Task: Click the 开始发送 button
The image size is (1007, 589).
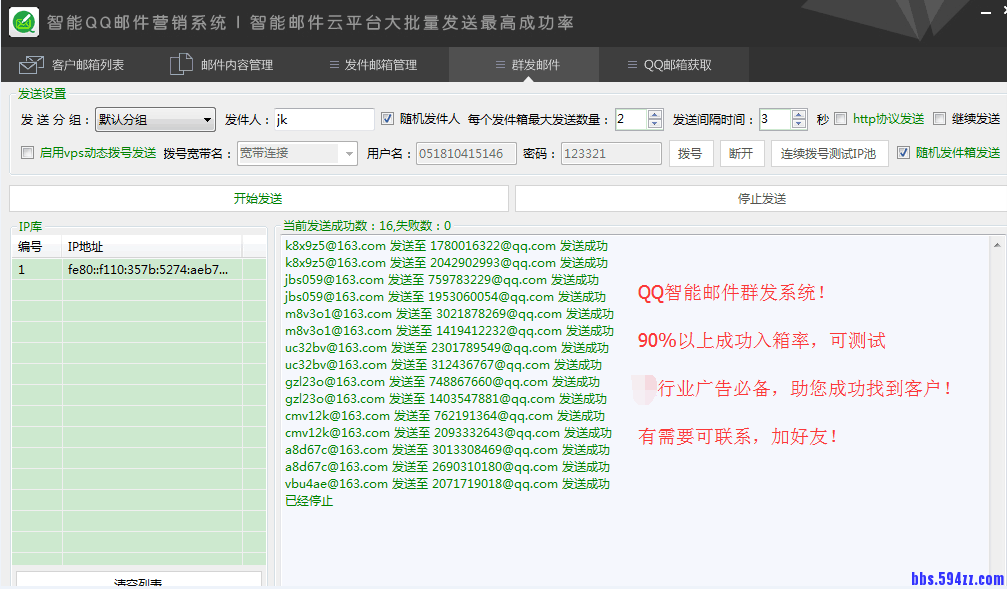Action: coord(259,198)
